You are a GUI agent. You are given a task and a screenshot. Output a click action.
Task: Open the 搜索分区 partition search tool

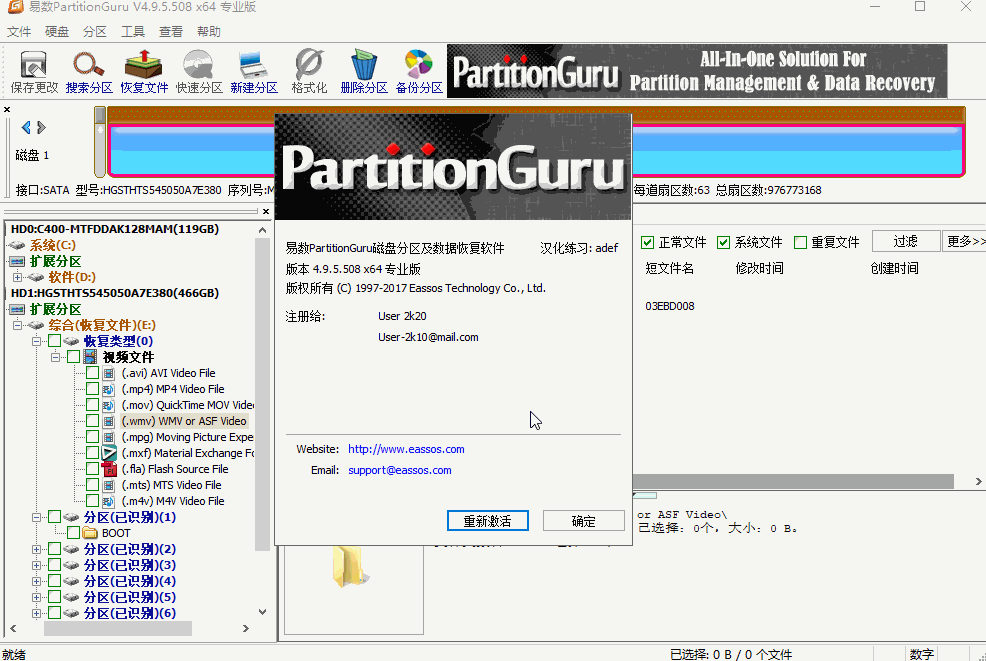[90, 68]
